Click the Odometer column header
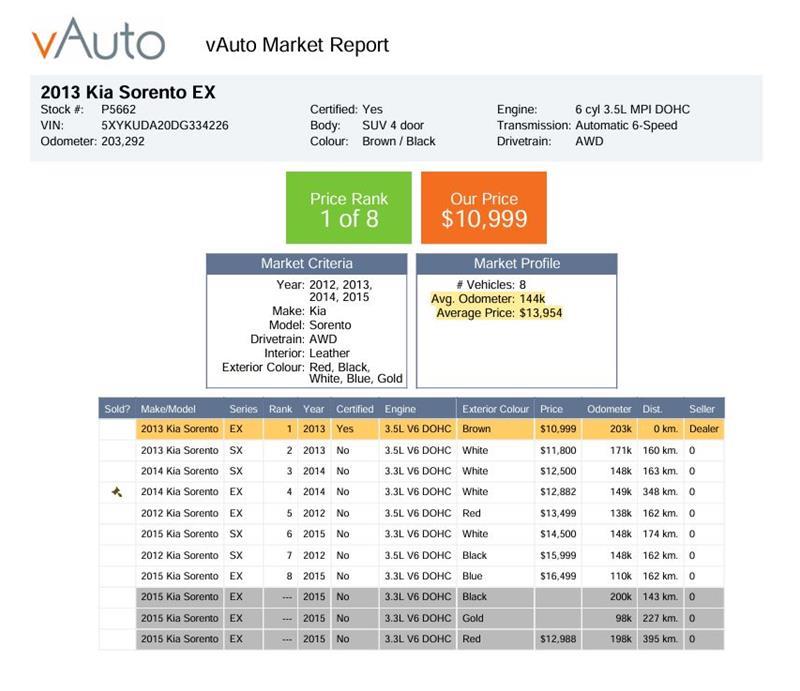Viewport: 800px width, 691px height. point(609,409)
